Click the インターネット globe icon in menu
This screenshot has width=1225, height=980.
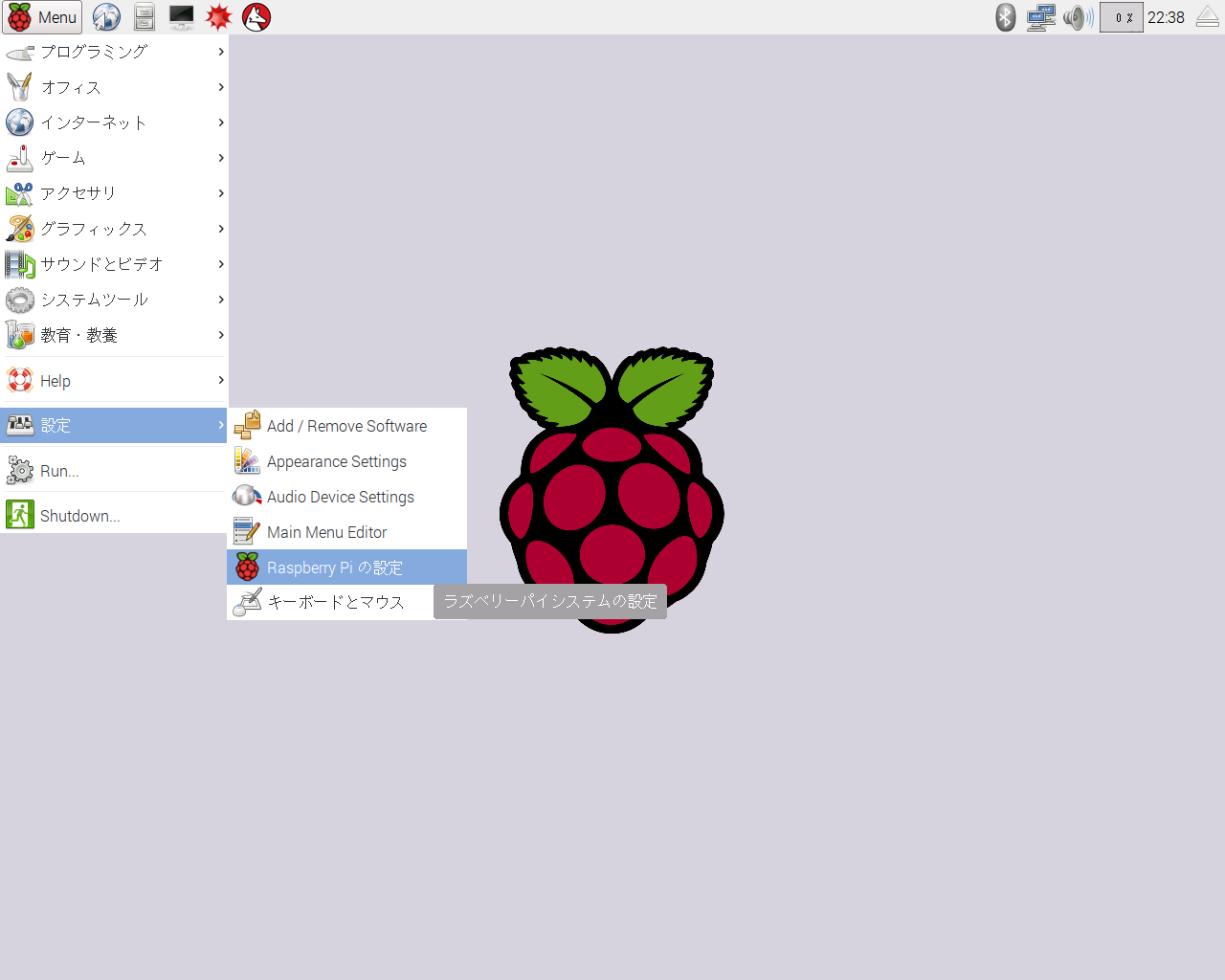click(x=20, y=122)
